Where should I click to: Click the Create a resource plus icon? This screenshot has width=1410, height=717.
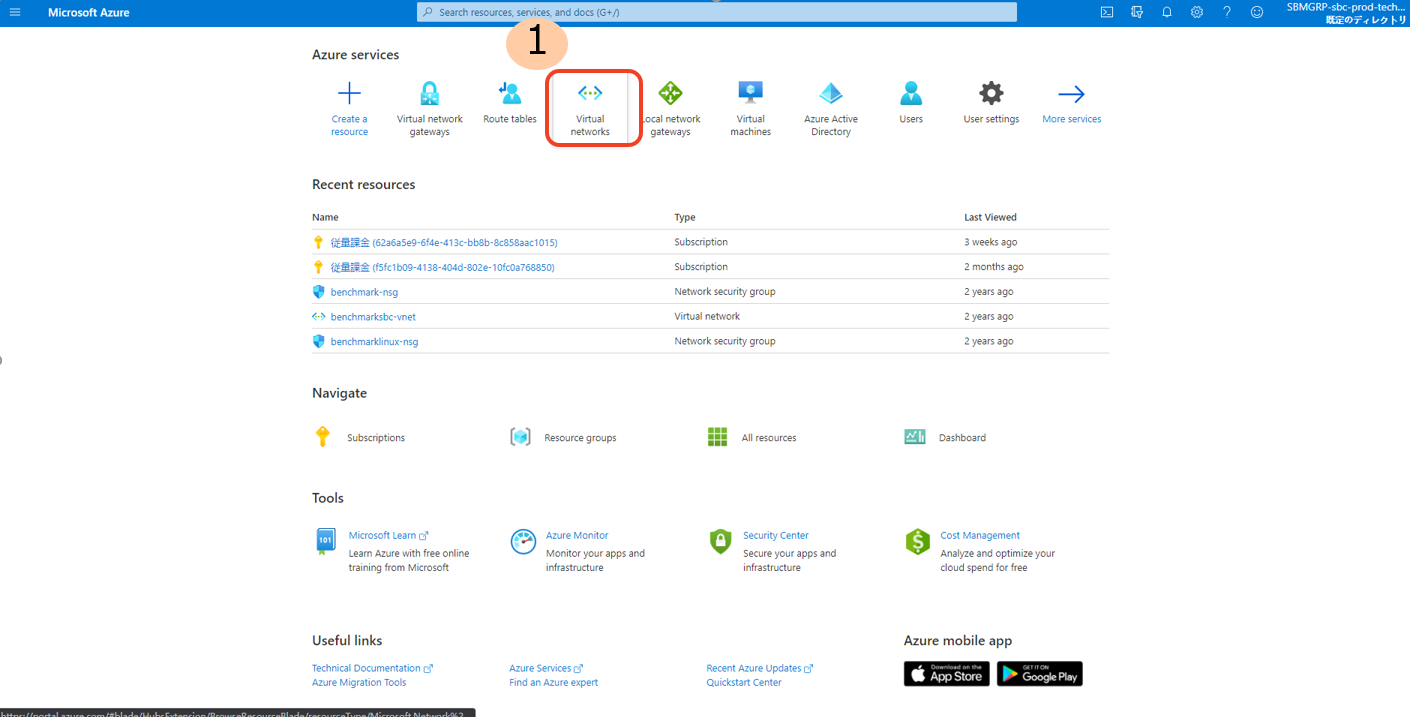pos(349,94)
